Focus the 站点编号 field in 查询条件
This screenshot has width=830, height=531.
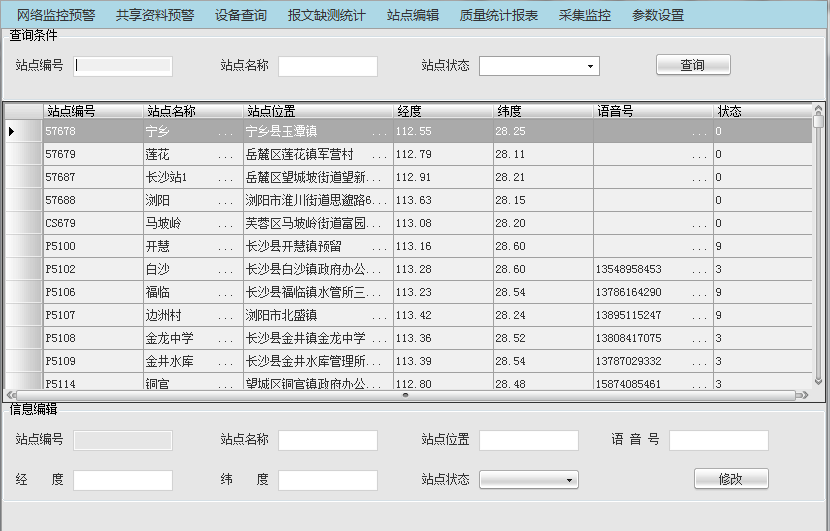click(123, 66)
